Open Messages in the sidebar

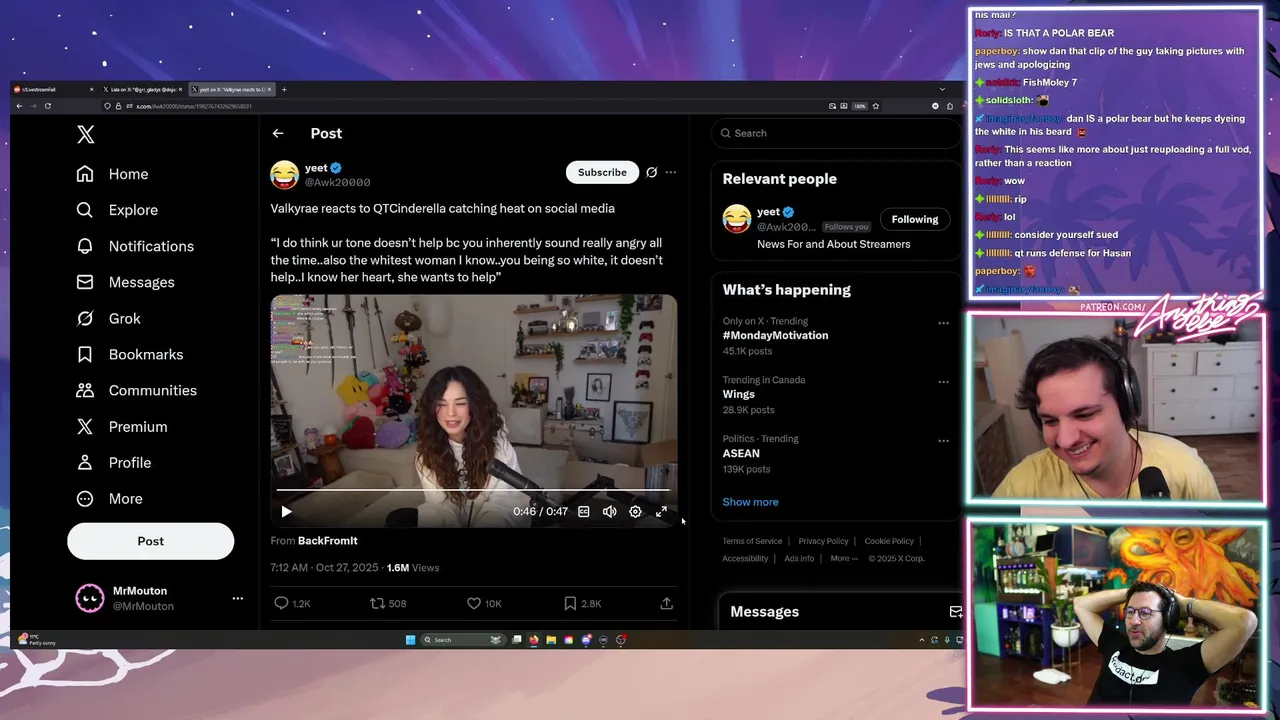pos(126,282)
